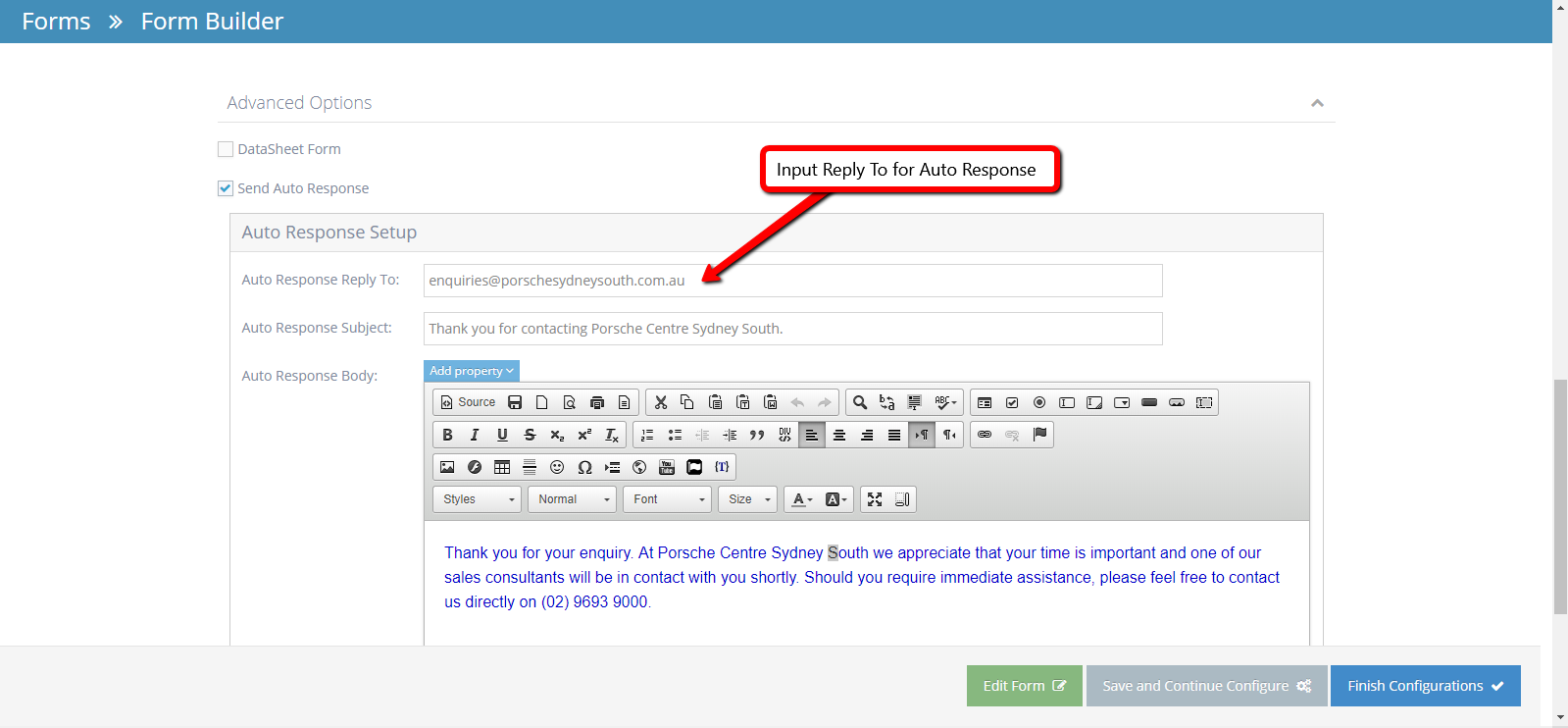Screen dimensions: 1568x728
Task: Open the Size dropdown
Action: click(x=747, y=499)
